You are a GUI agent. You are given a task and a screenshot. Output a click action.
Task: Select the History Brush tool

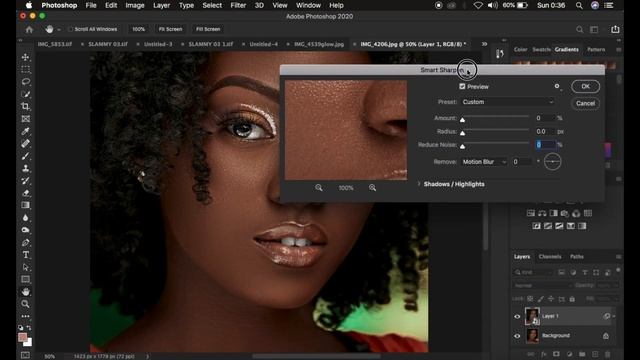(25, 180)
